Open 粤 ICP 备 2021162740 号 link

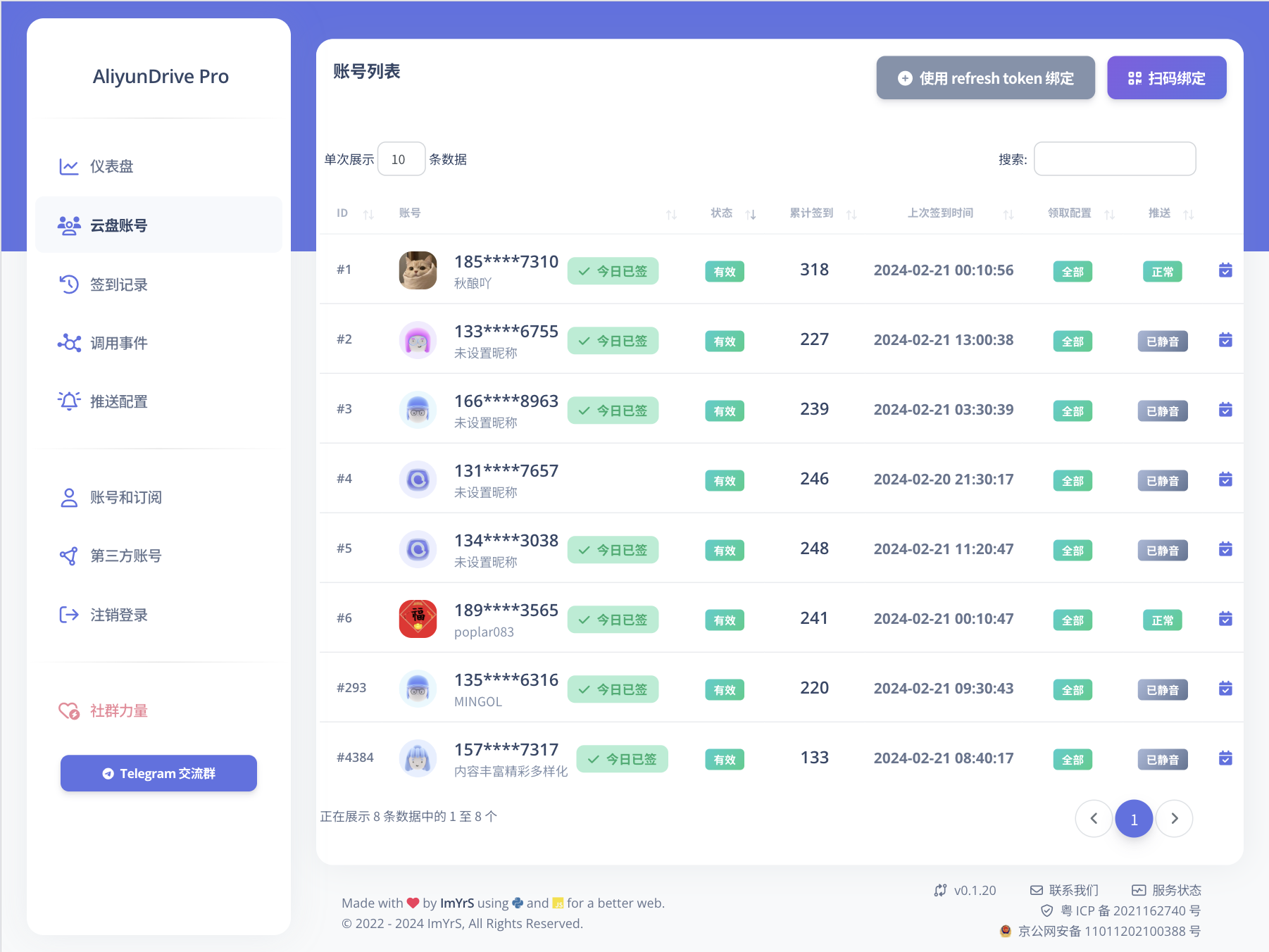[x=1121, y=910]
